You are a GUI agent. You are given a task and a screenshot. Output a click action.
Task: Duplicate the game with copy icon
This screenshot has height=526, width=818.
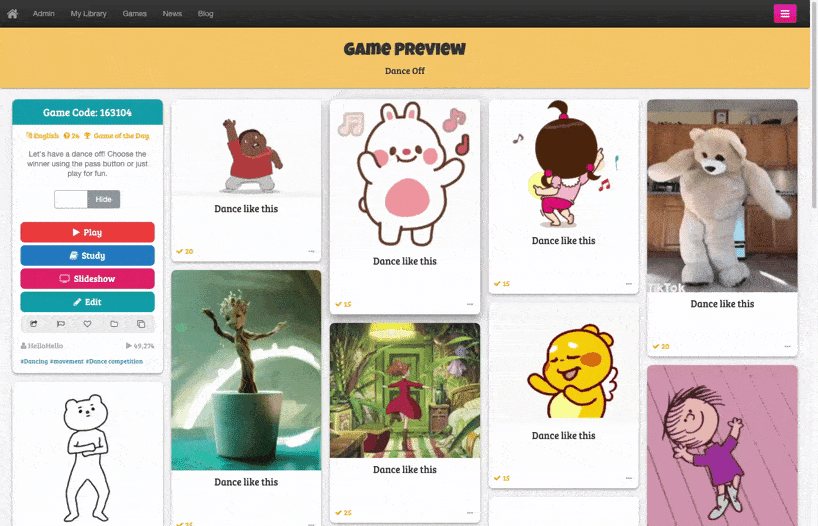tap(141, 324)
